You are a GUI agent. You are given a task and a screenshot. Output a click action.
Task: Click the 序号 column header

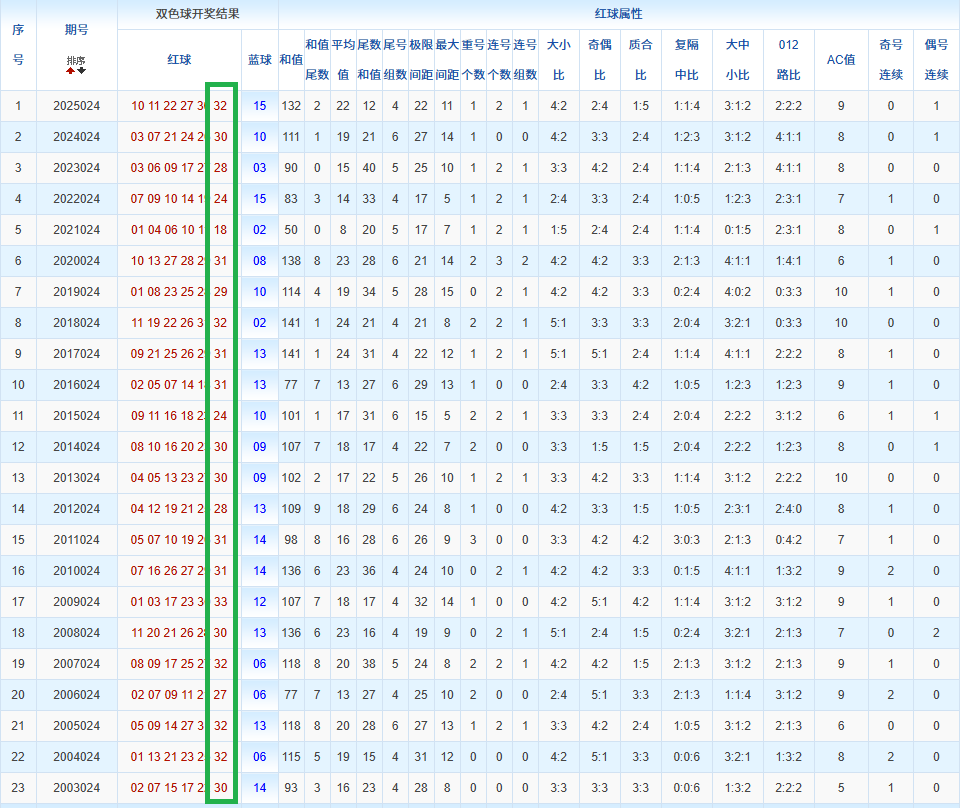(x=18, y=45)
